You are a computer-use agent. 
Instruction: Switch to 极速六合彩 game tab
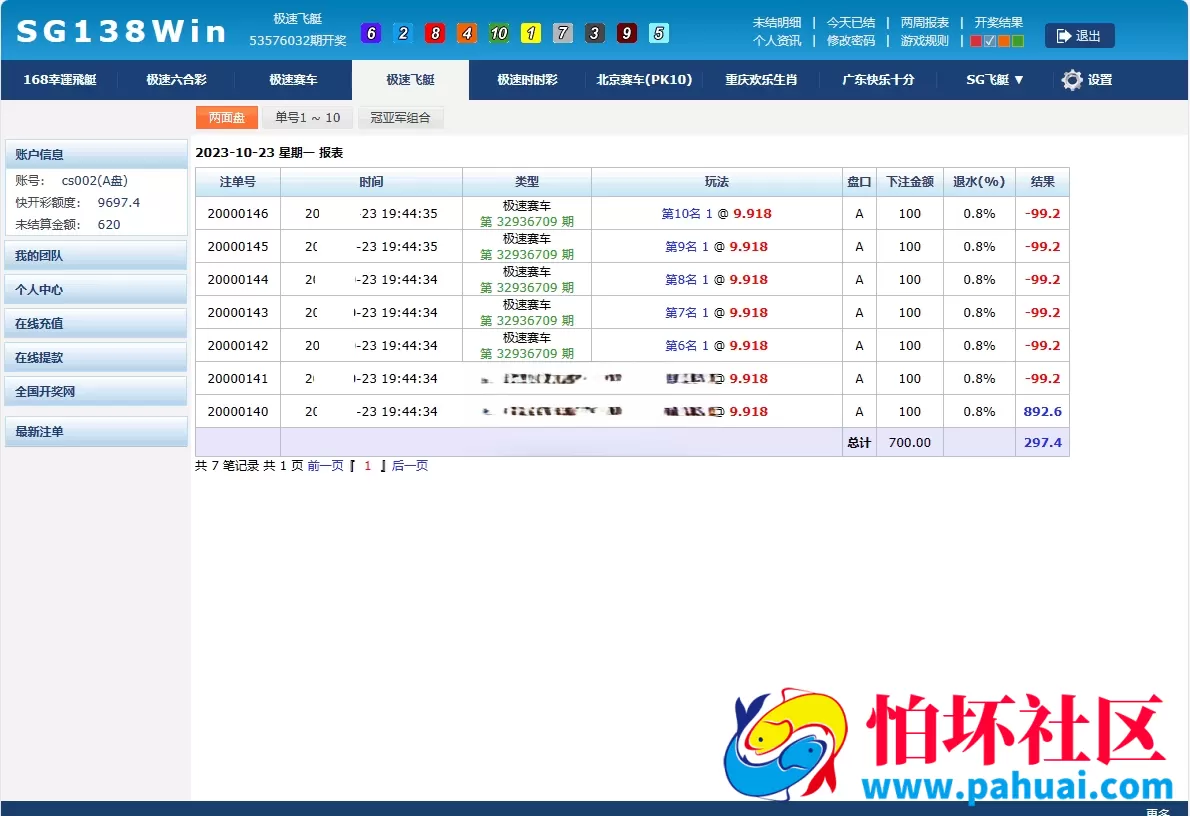176,80
